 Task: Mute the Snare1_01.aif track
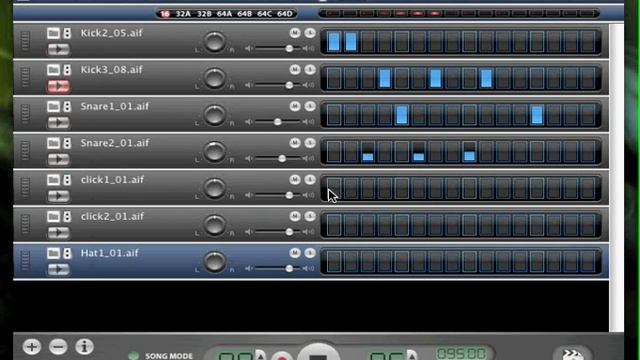coord(295,106)
